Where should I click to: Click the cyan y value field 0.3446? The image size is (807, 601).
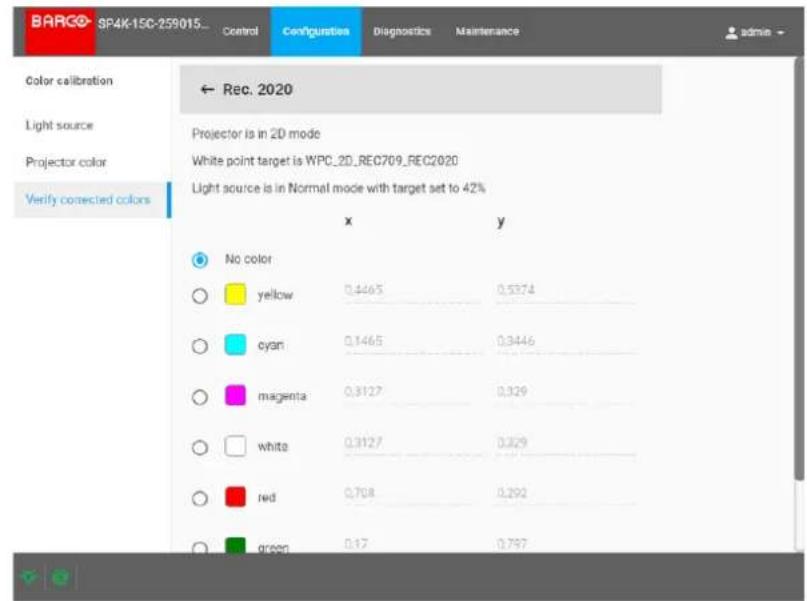click(x=566, y=342)
